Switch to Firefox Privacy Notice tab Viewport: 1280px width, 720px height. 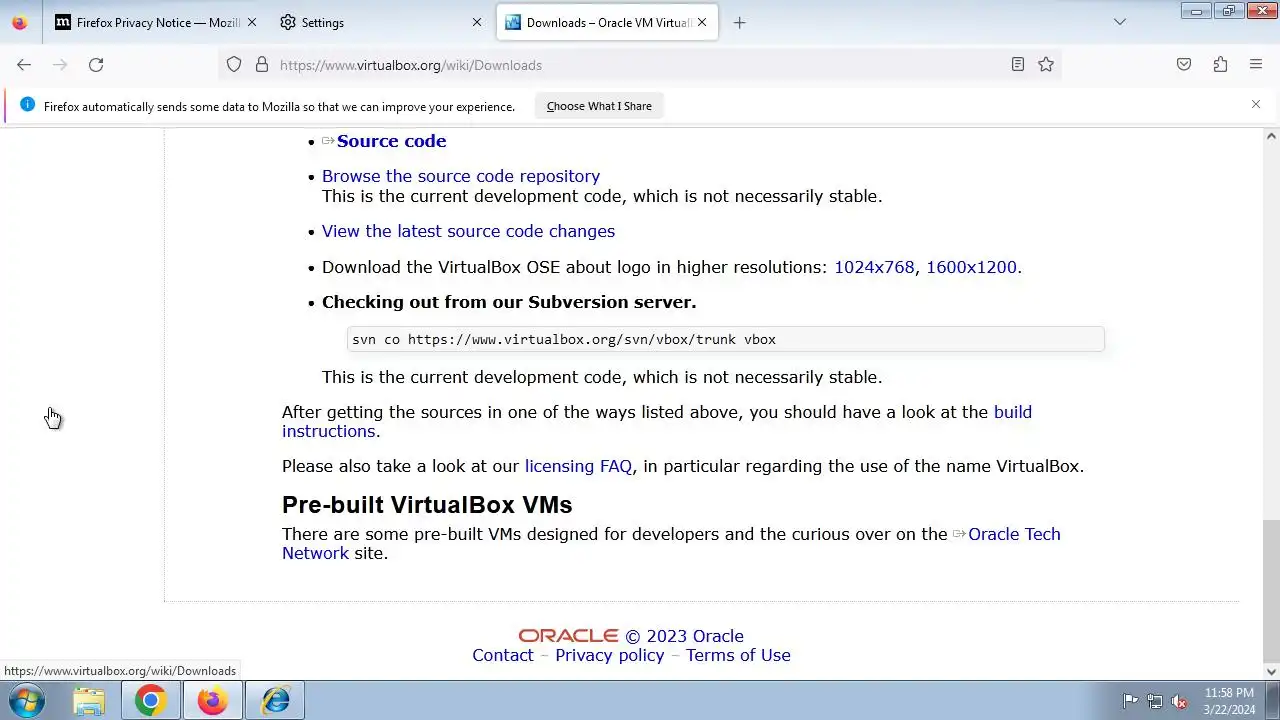(x=157, y=22)
